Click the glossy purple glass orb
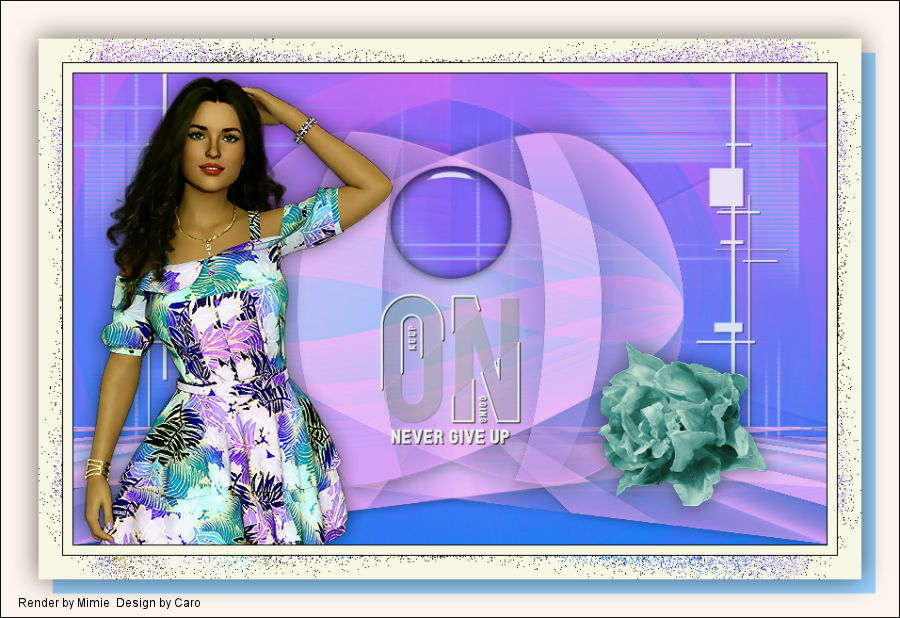This screenshot has width=900, height=618. [x=450, y=221]
